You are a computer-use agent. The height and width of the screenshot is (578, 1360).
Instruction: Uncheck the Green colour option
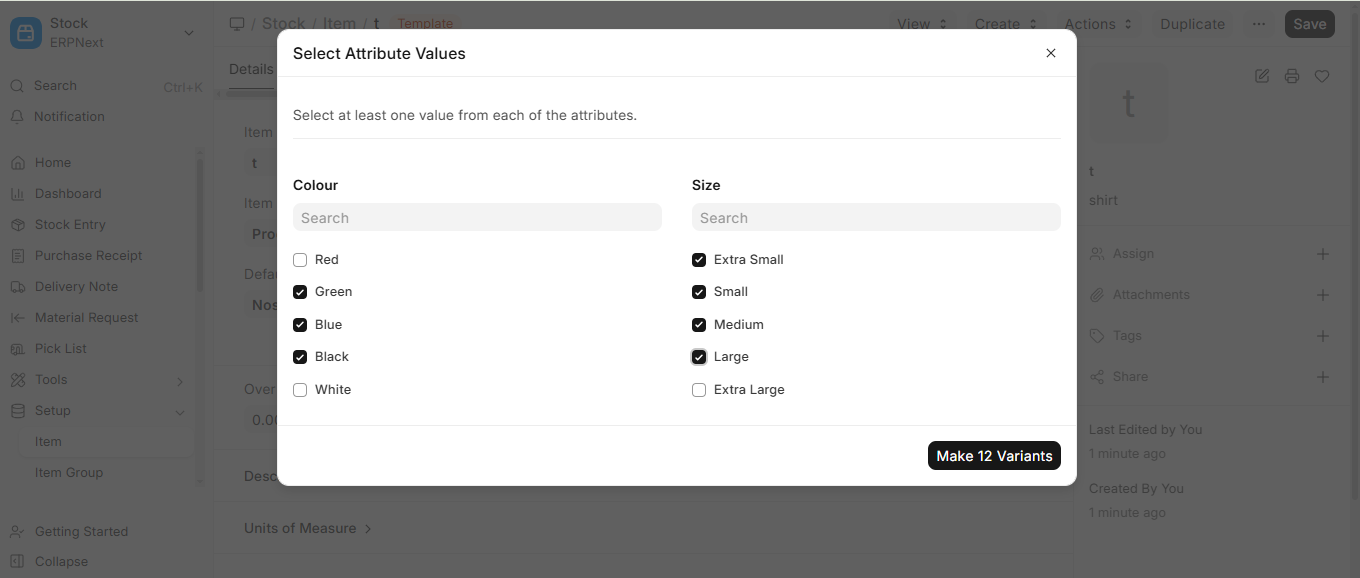coord(300,292)
